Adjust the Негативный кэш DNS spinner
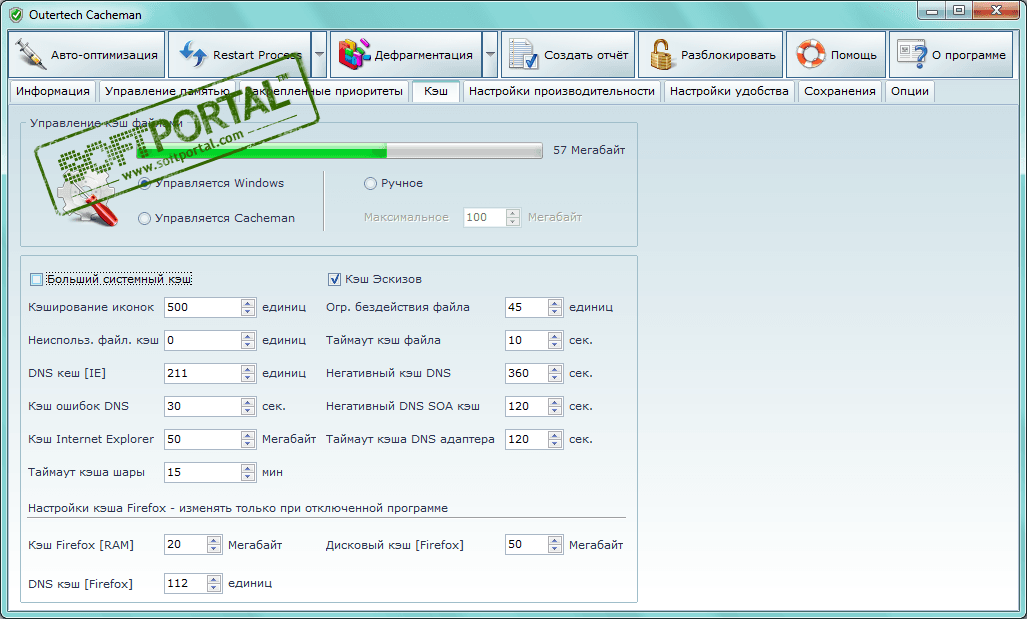Image resolution: width=1027 pixels, height=619 pixels. pos(555,373)
